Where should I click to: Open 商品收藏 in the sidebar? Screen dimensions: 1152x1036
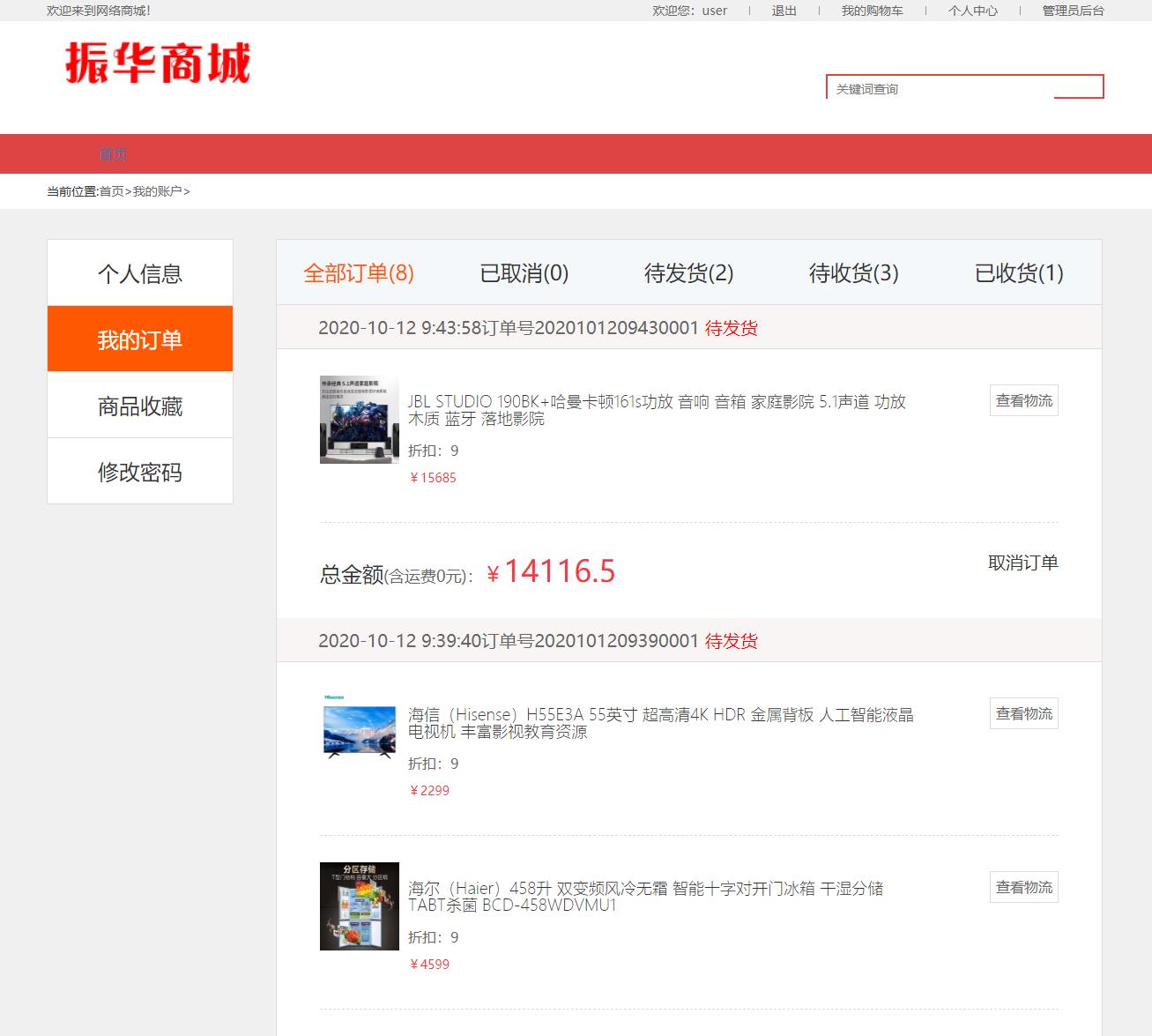click(139, 405)
